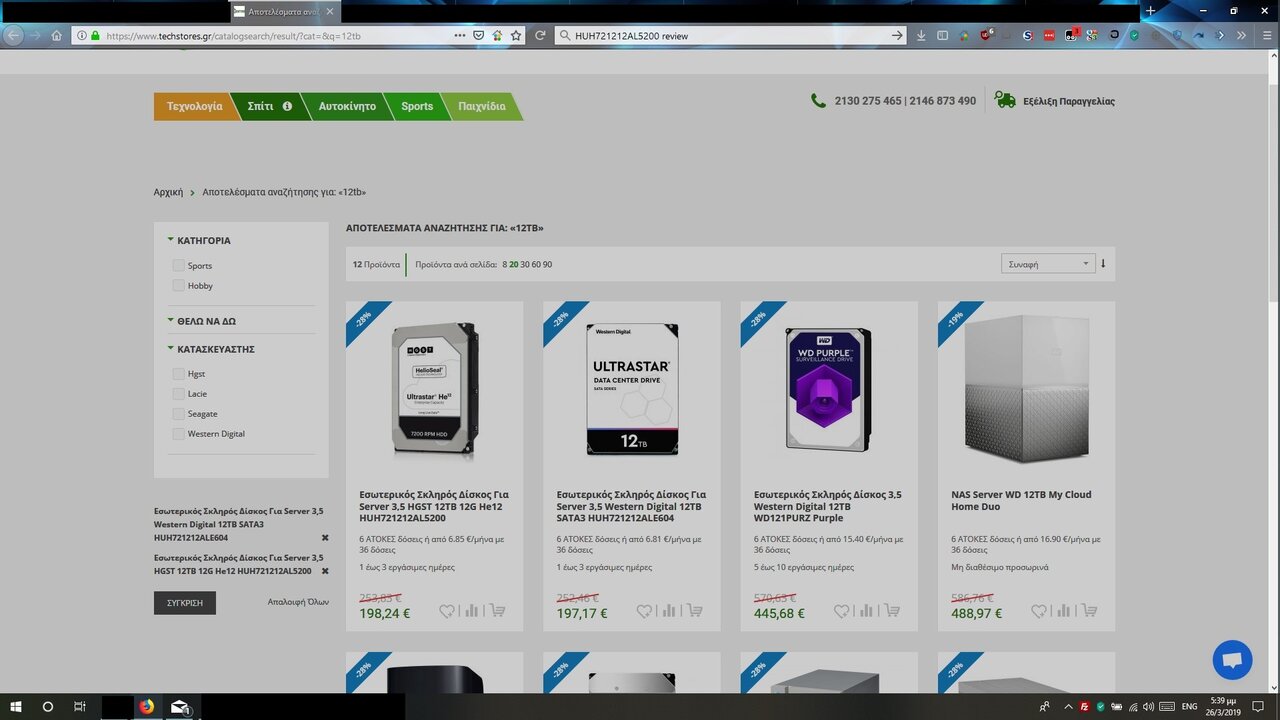
Task: Add WD121PURZ Purple drive to cart
Action: 893,611
